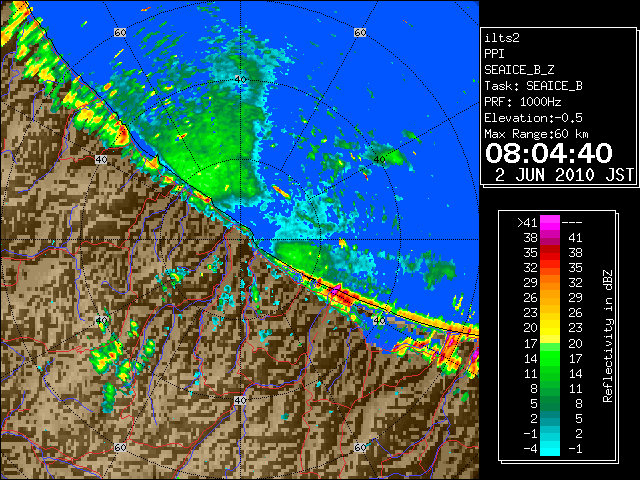The width and height of the screenshot is (640, 480).
Task: Click the 'PRF: 1000Hz' value
Action: coord(522,102)
